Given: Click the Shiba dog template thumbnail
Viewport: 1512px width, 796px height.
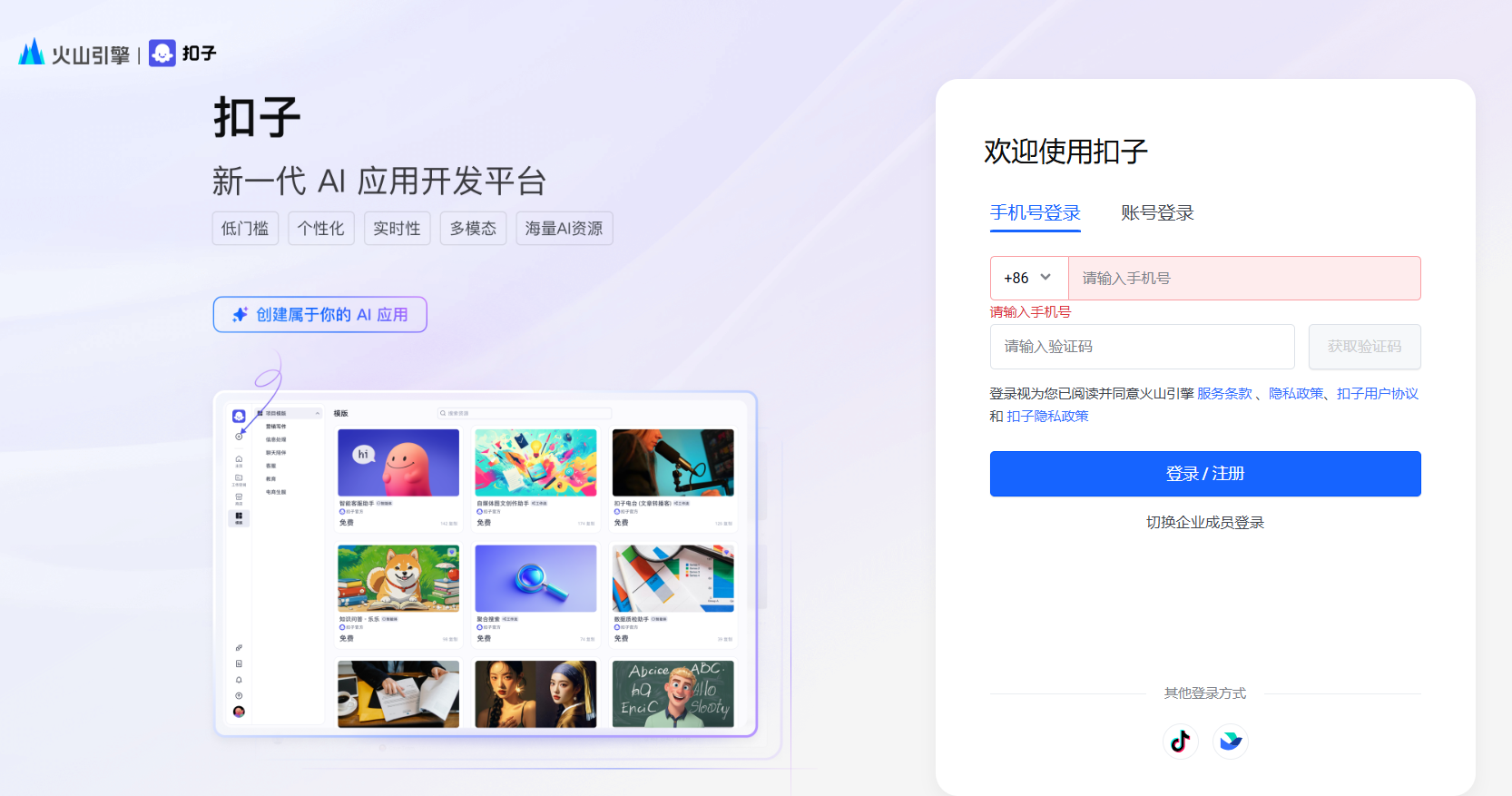Looking at the screenshot, I should [398, 578].
